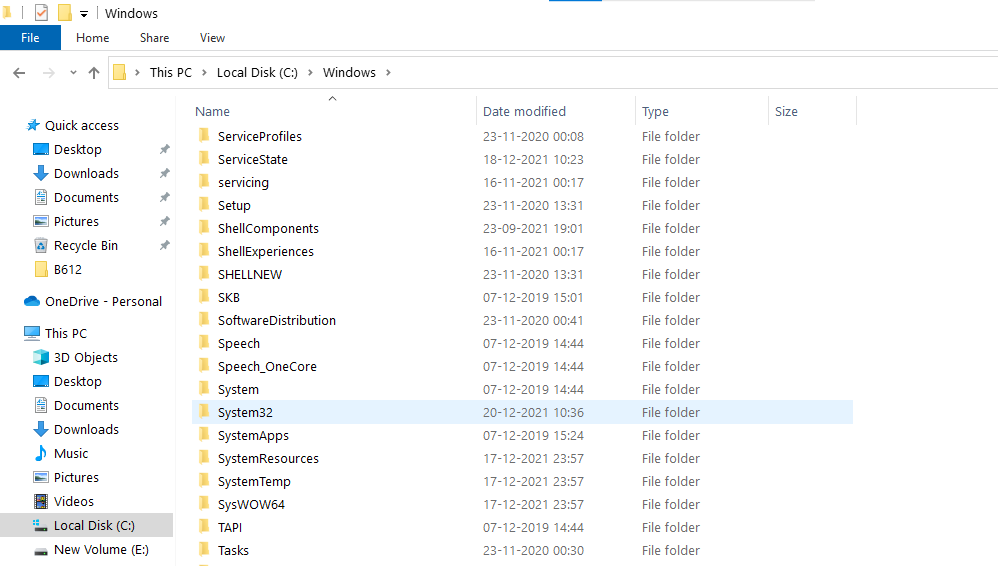The height and width of the screenshot is (566, 998).
Task: Select This PC in navigation pane
Action: pyautogui.click(x=66, y=333)
